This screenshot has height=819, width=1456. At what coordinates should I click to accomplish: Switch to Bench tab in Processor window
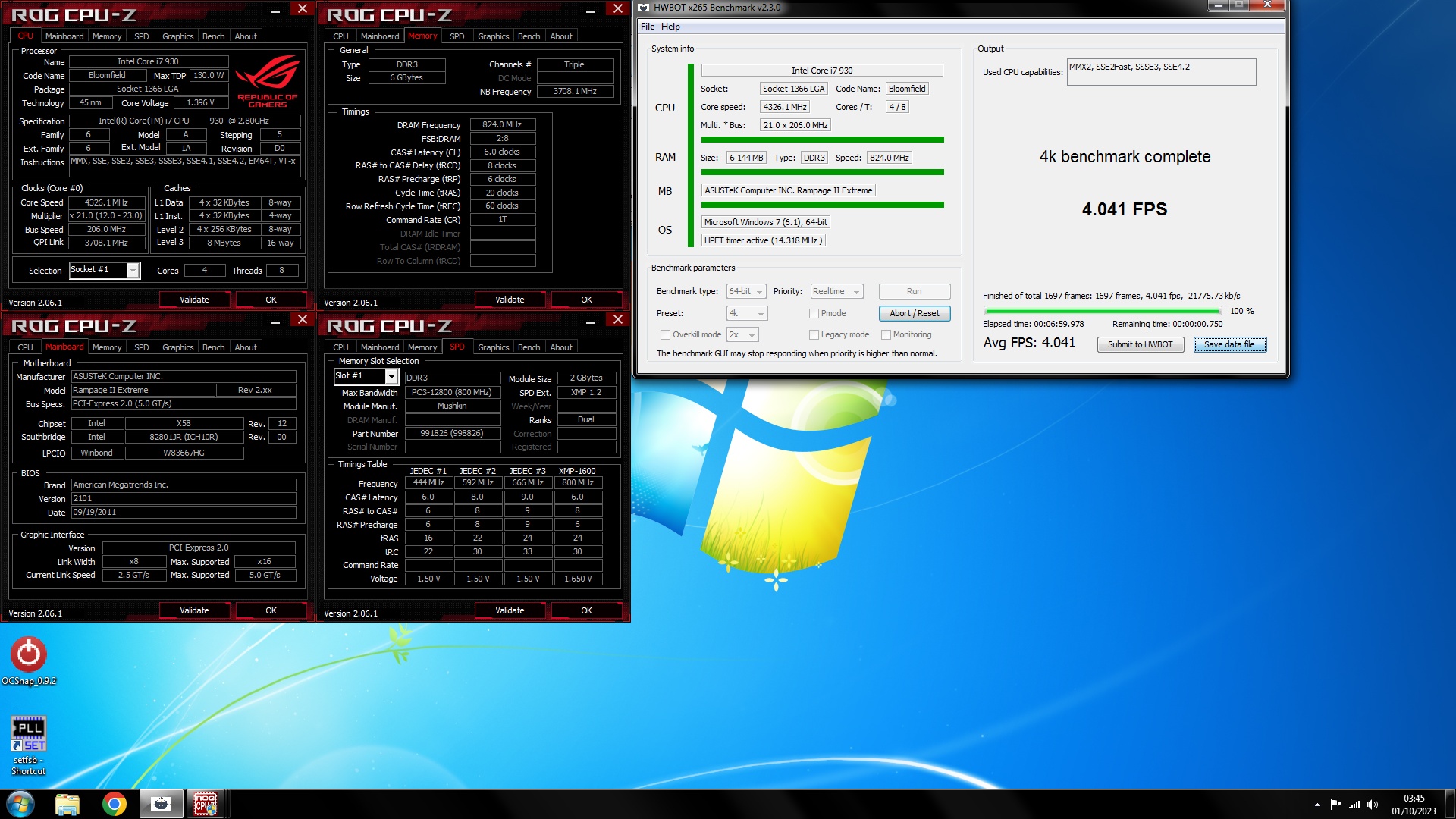click(214, 36)
